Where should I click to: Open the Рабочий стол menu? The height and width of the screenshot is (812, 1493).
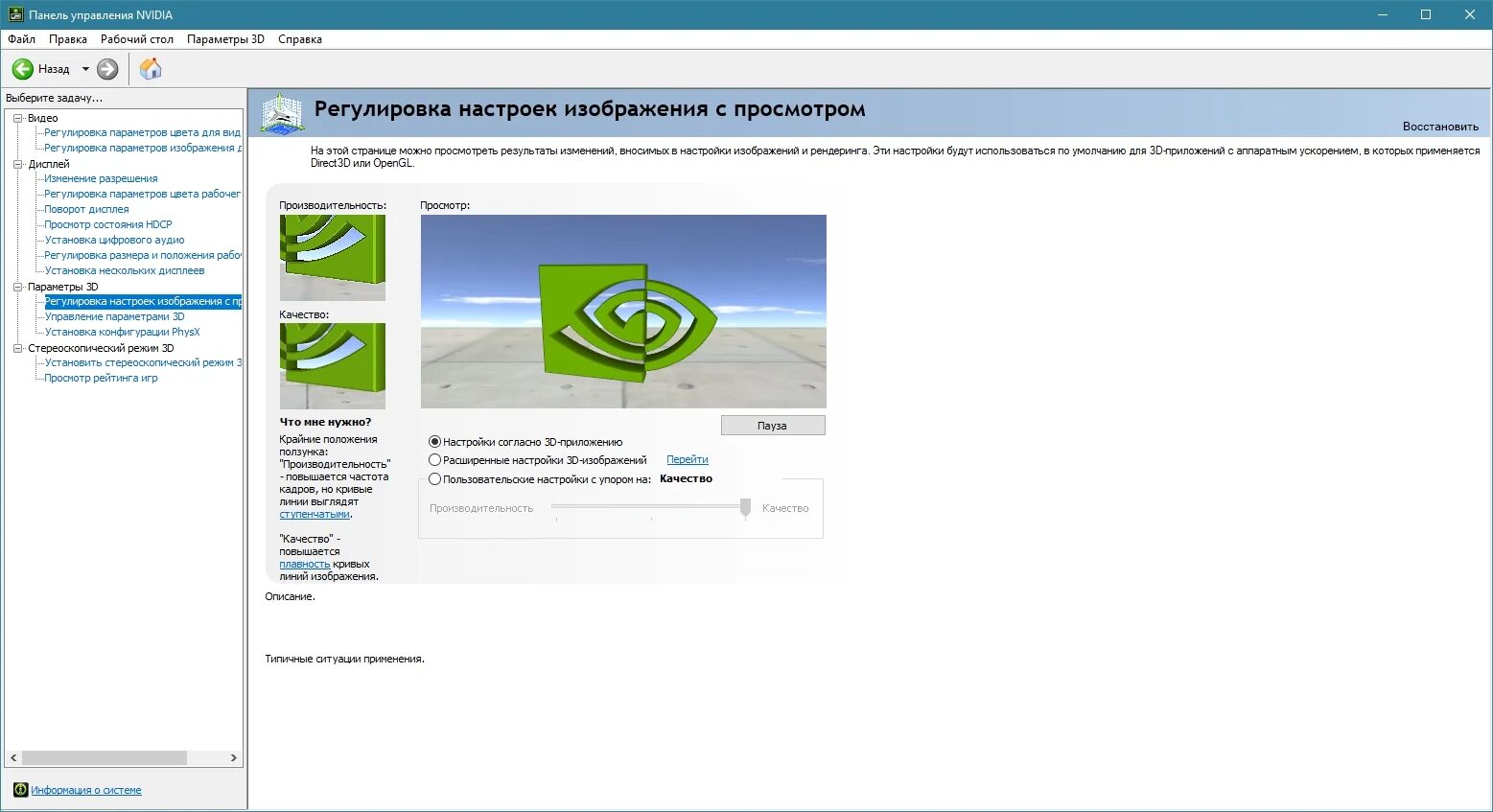(x=137, y=39)
